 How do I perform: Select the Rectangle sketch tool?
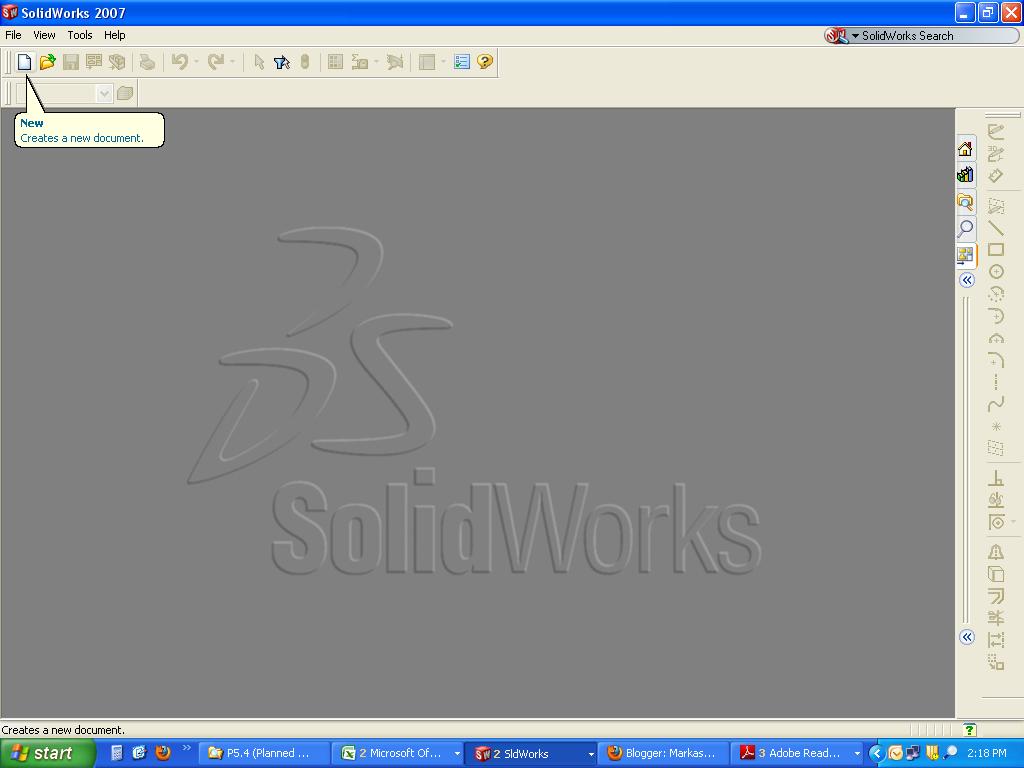(996, 251)
